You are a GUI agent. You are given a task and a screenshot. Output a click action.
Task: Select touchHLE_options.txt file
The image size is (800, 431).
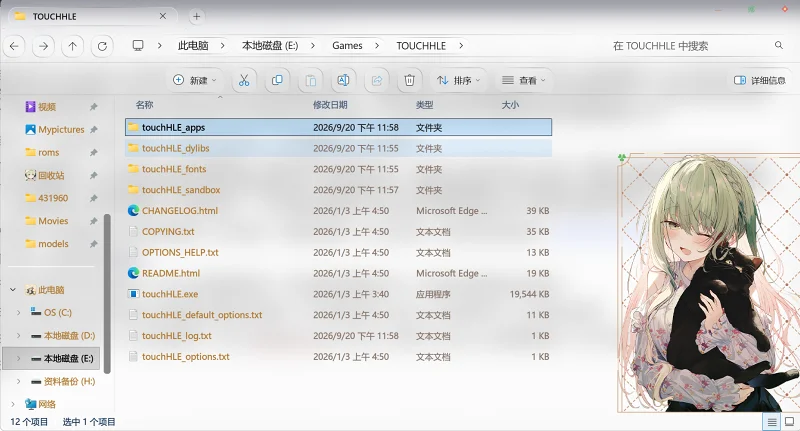[186, 357]
